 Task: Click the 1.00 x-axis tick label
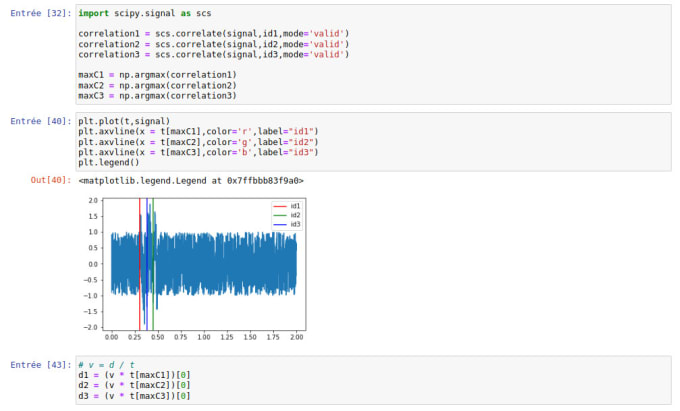[x=204, y=337]
